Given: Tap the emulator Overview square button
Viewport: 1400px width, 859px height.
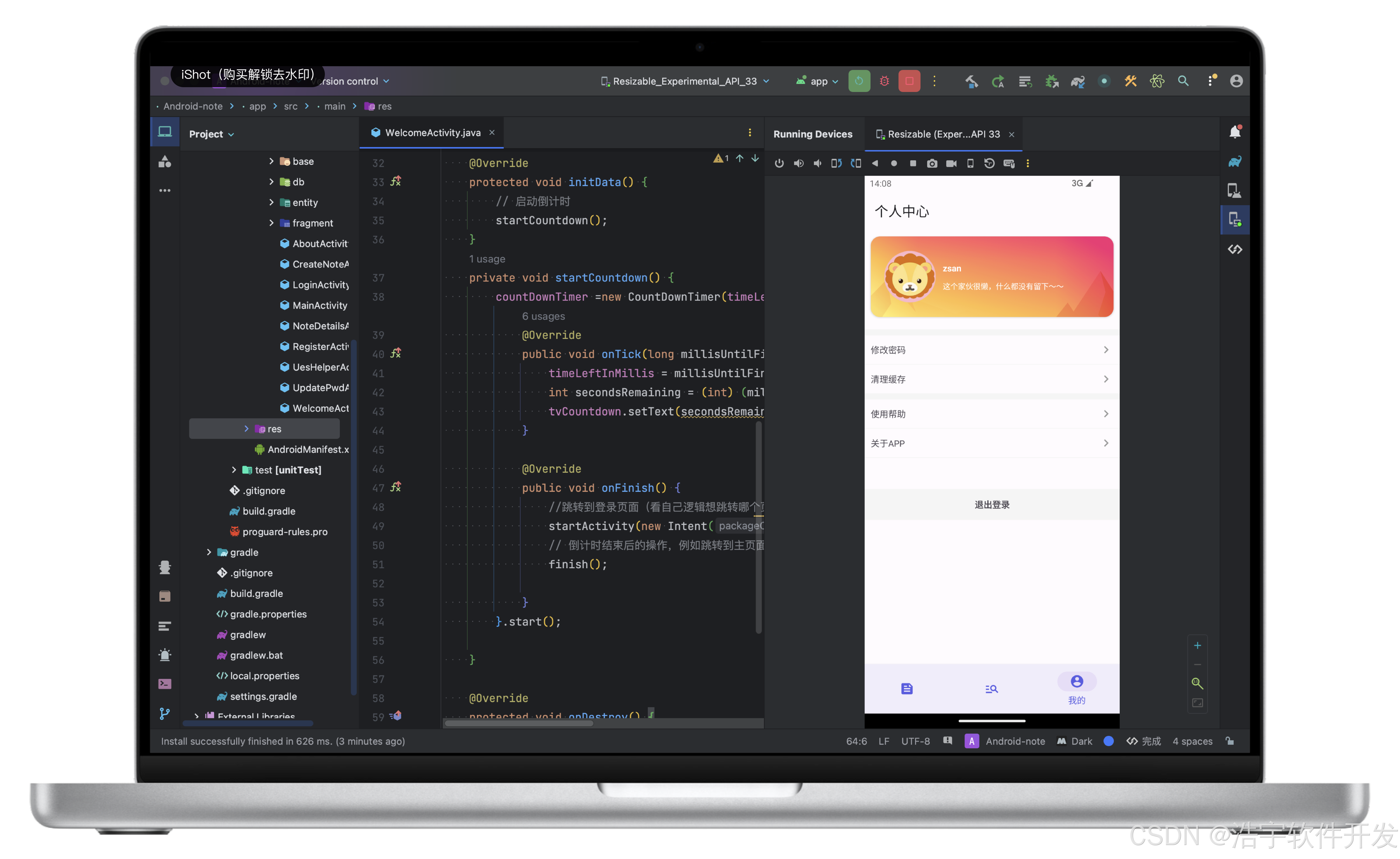Looking at the screenshot, I should point(913,164).
